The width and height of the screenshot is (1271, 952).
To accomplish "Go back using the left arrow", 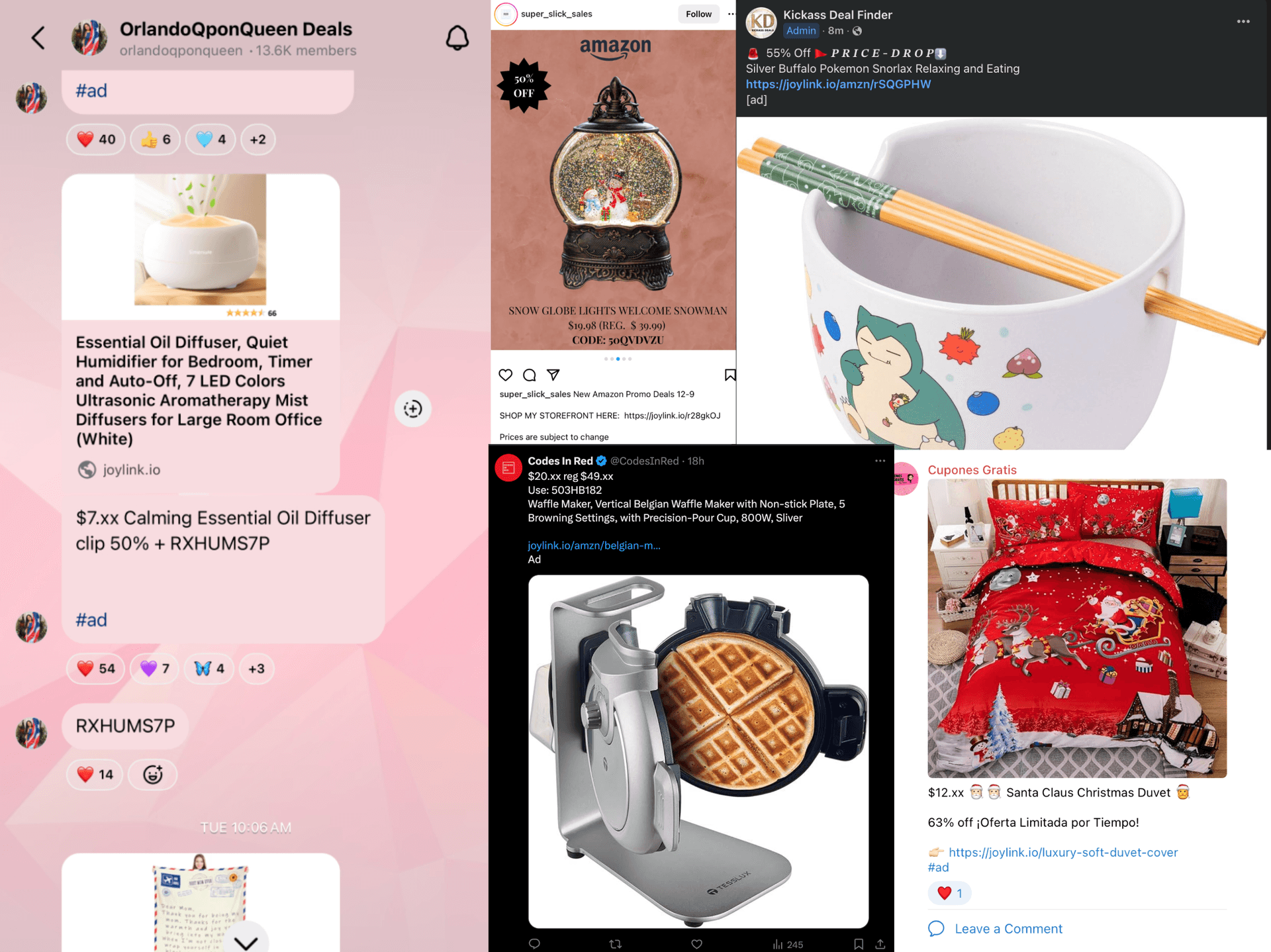I will point(38,38).
